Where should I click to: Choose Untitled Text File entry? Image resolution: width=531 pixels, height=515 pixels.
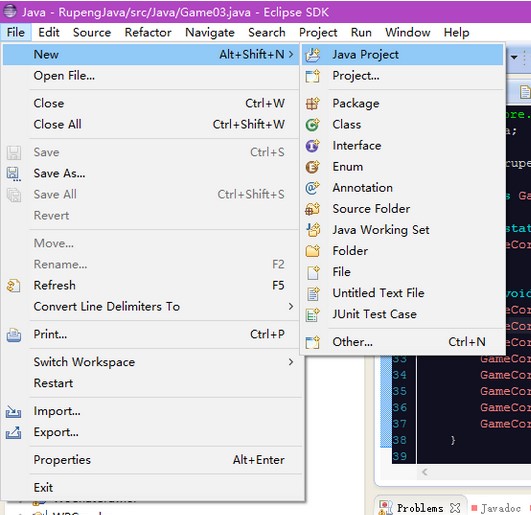pos(403,293)
